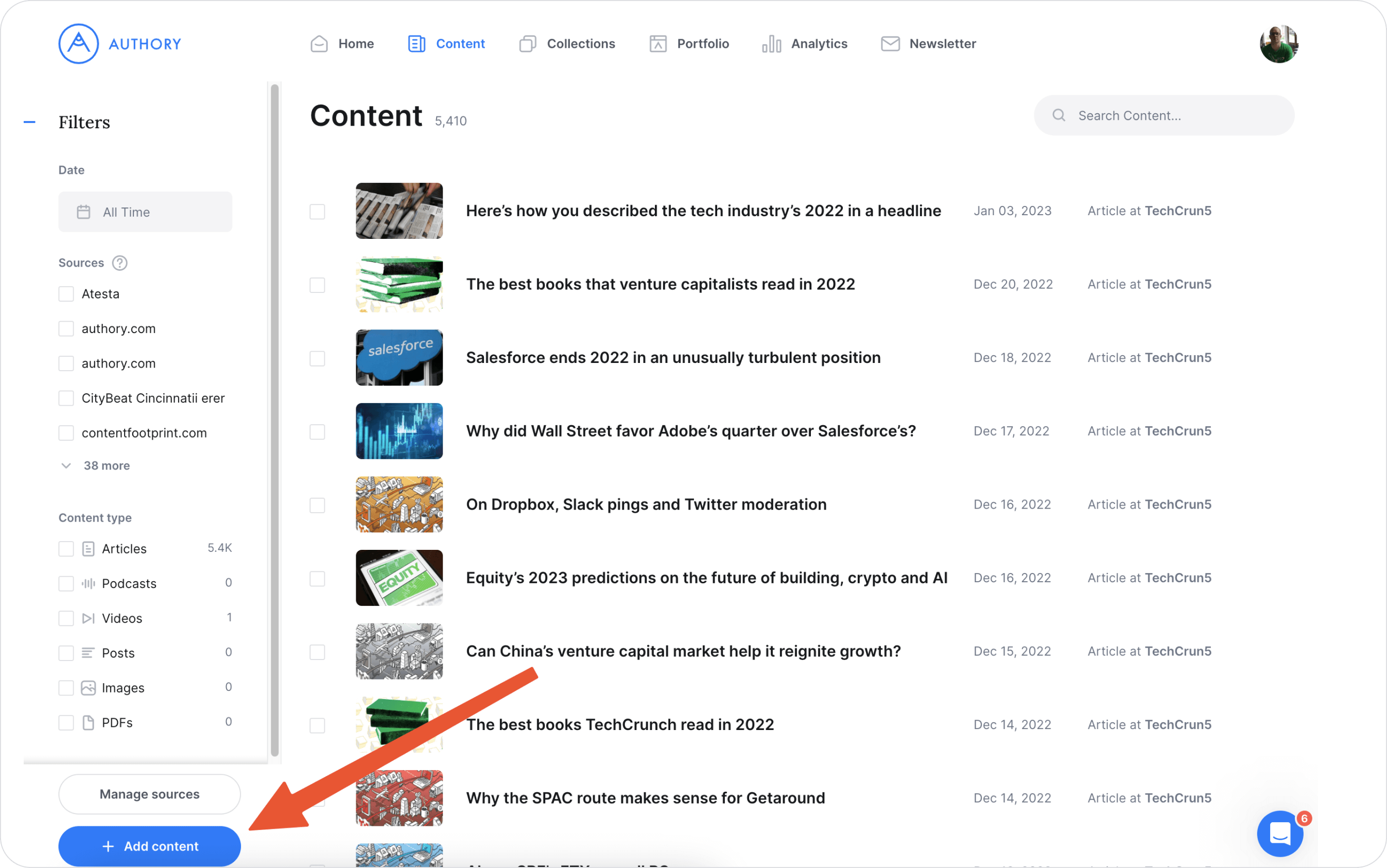Enable the Atesta source checkbox
1387x868 pixels.
pos(66,294)
